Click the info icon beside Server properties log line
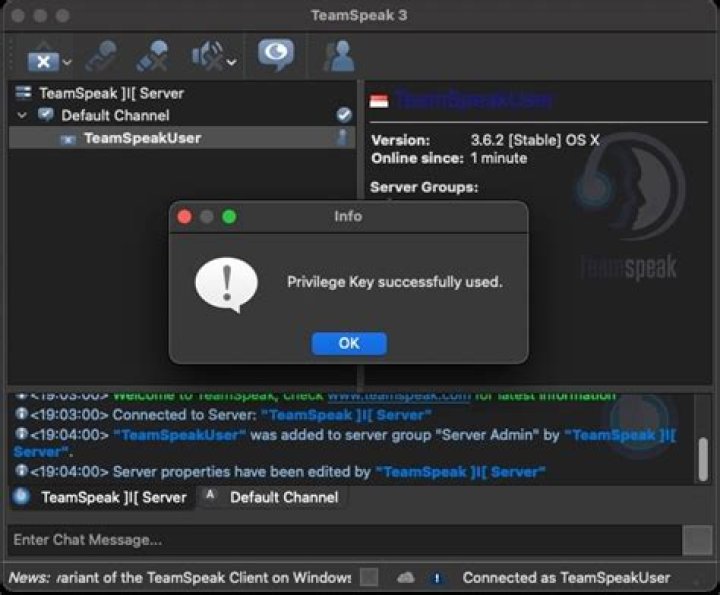This screenshot has width=720, height=595. click(21, 471)
